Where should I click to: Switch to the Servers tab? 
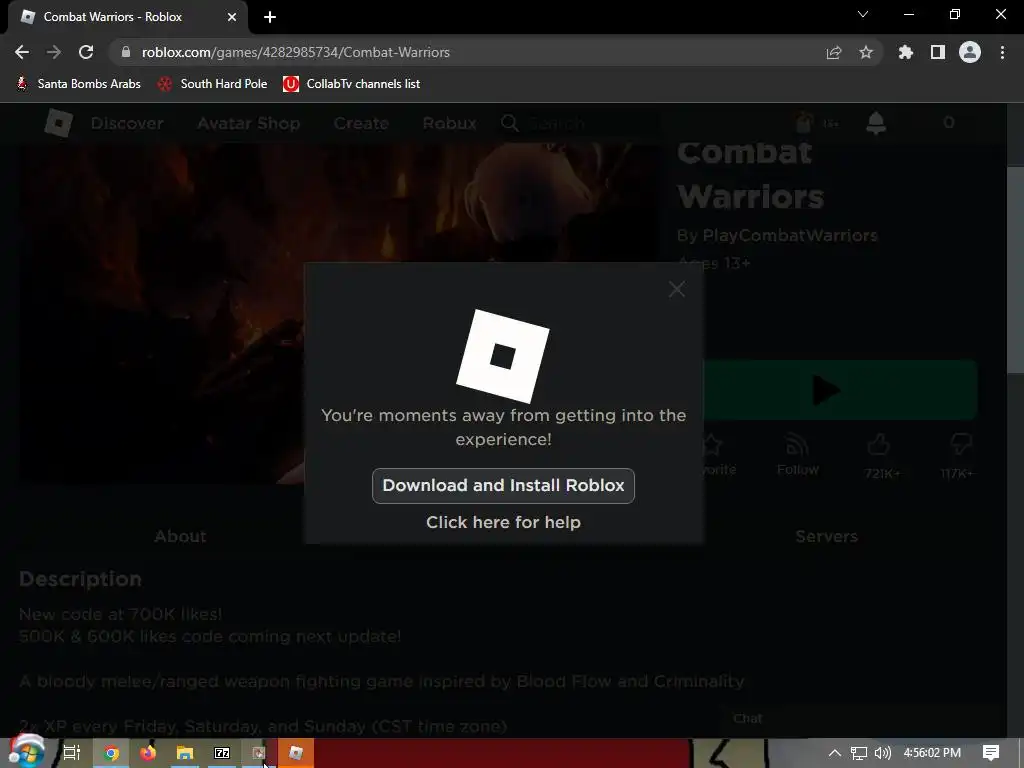pos(826,536)
